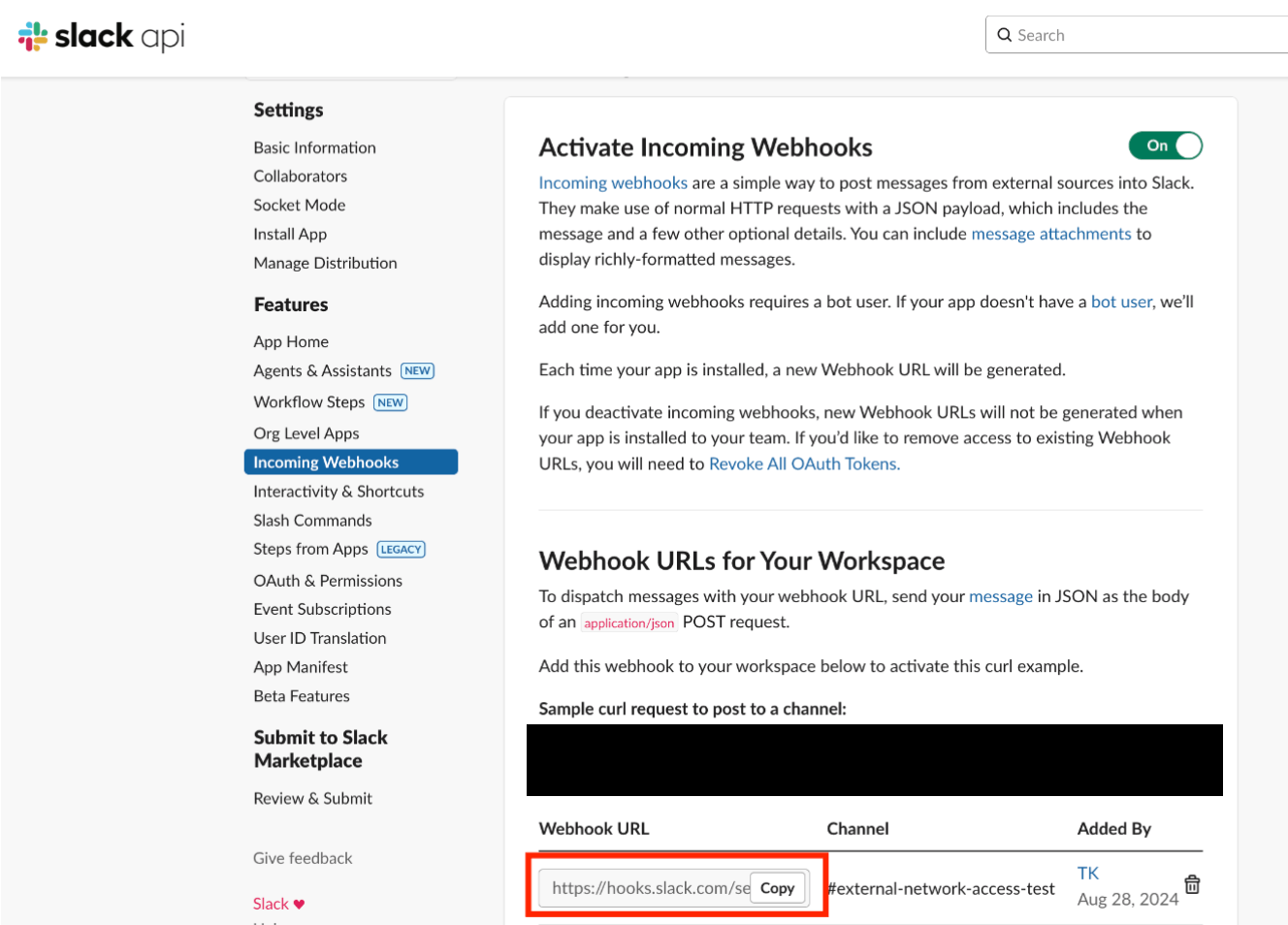Image resolution: width=1288 pixels, height=925 pixels.
Task: Click the Slack API logo
Action: pos(101,36)
